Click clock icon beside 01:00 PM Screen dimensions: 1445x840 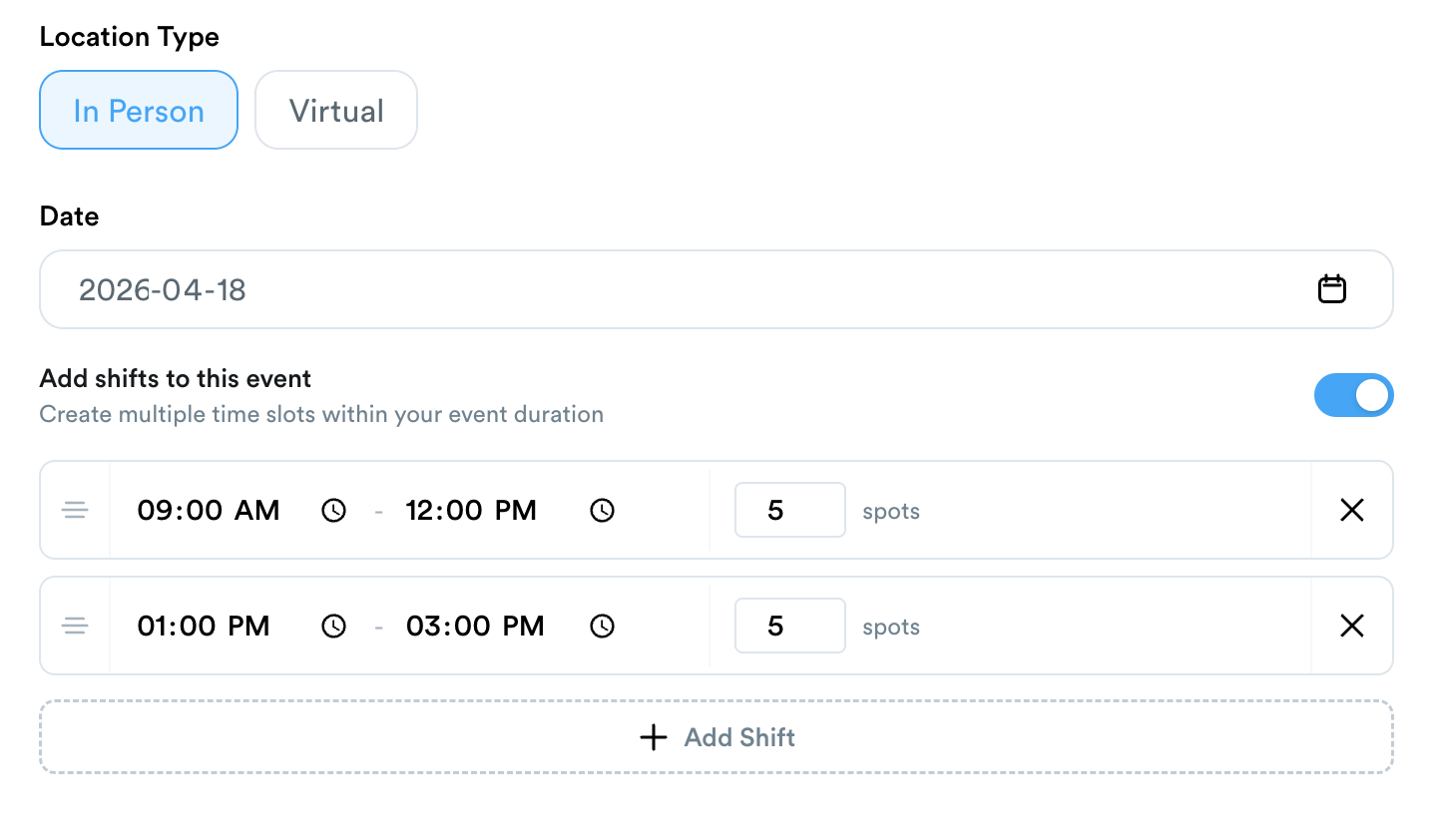333,627
